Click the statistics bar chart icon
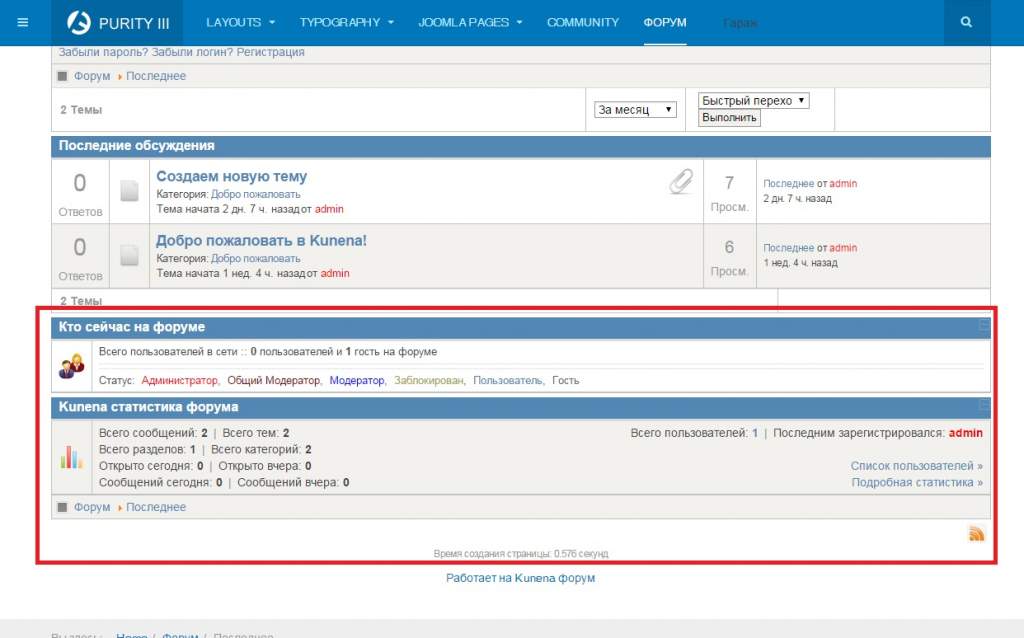Screen dimensions: 1024x638 pos(71,456)
